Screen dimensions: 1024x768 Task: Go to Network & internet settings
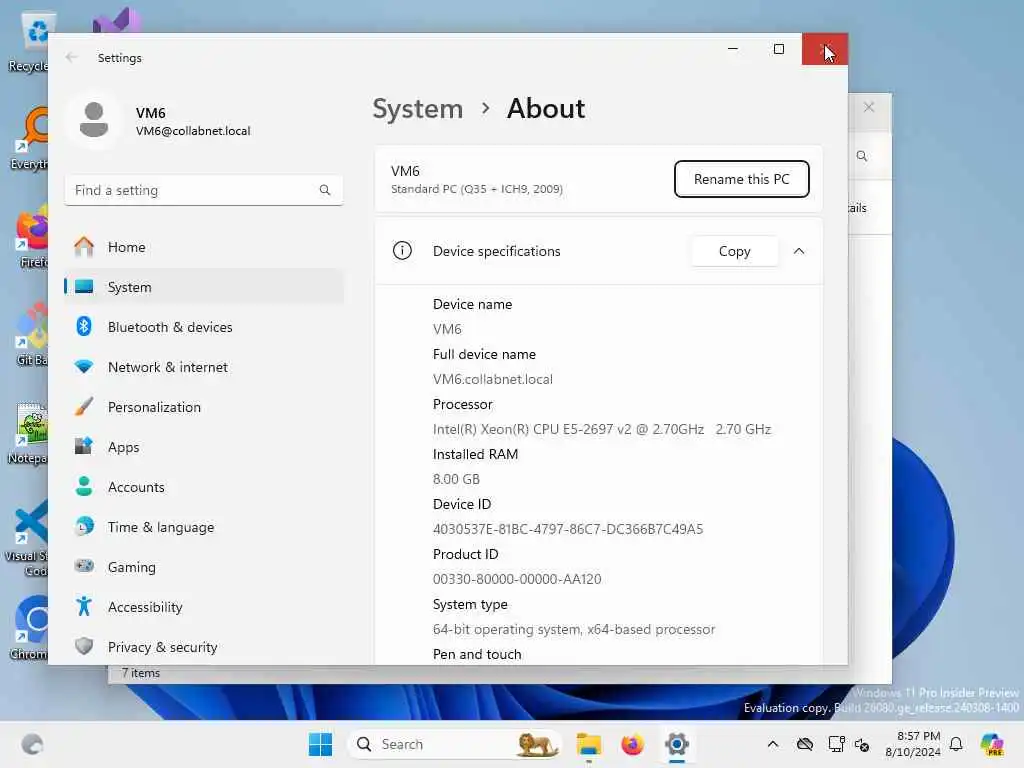204,367
